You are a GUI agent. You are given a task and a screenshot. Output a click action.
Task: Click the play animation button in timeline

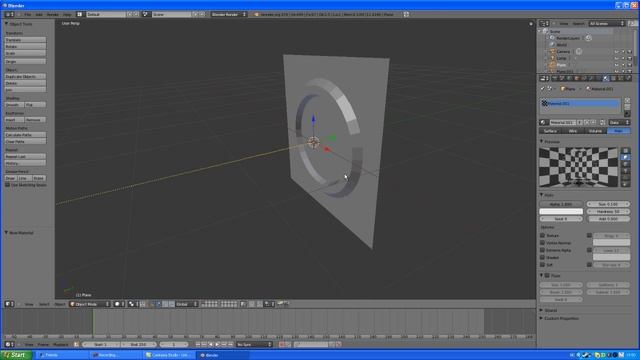tap(218, 344)
